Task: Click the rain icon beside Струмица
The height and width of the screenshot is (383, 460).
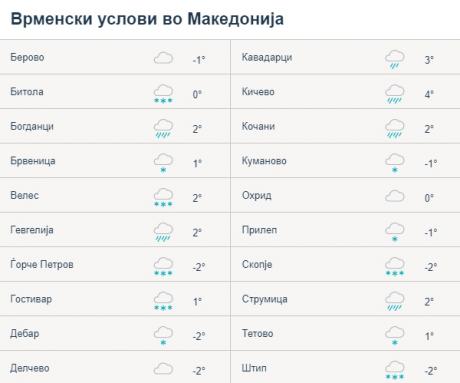Action: click(x=395, y=301)
